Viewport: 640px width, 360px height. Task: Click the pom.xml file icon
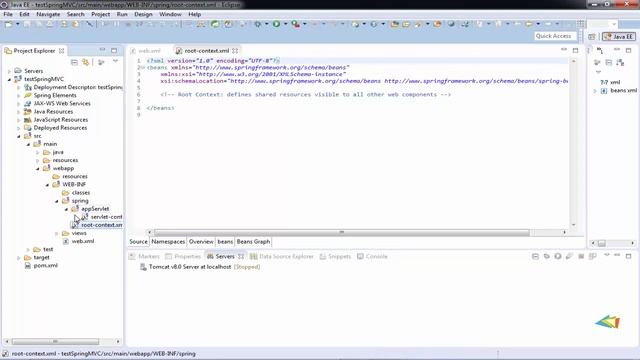tap(27, 265)
